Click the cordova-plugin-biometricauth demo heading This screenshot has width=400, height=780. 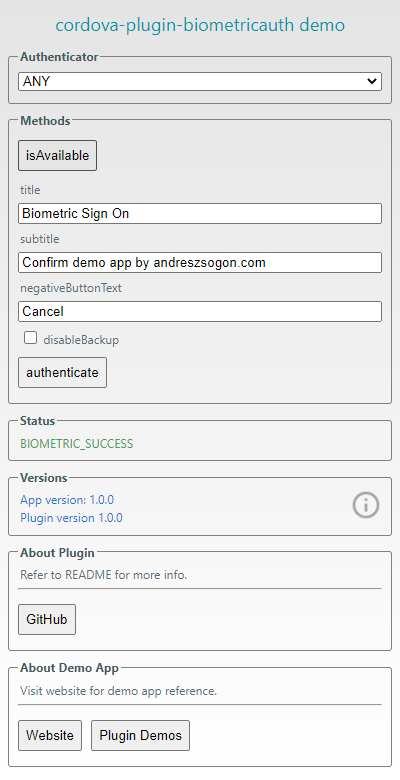click(x=200, y=25)
